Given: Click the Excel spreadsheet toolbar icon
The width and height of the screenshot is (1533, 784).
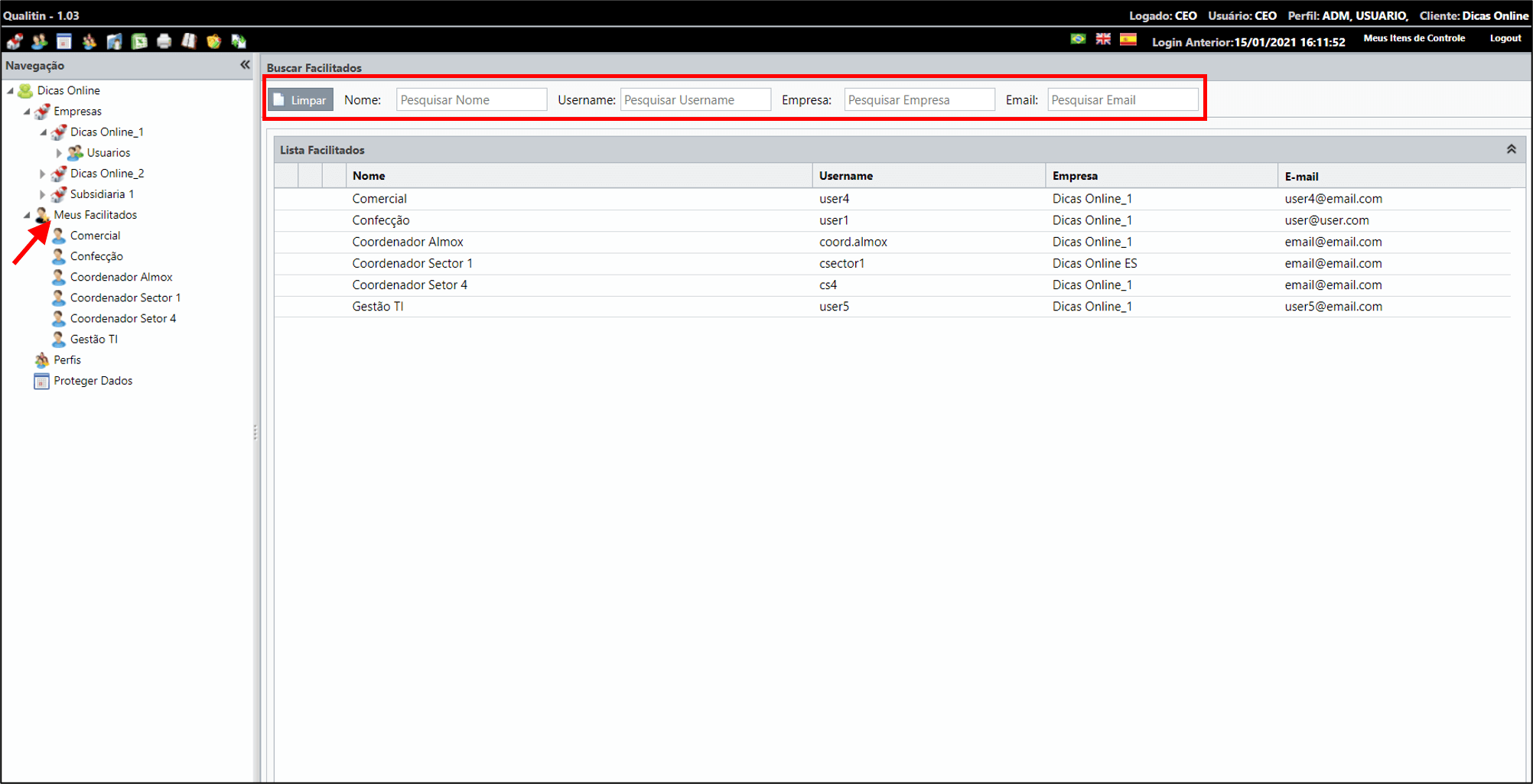Looking at the screenshot, I should (139, 41).
